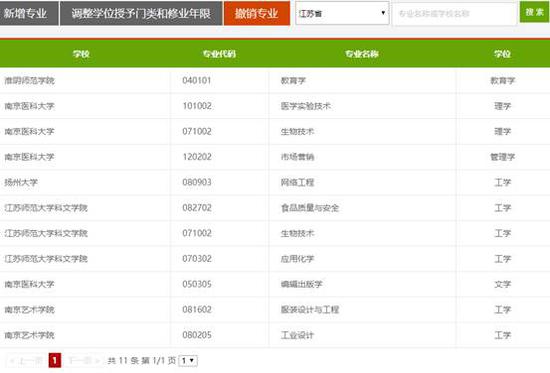Switch to the 新增专业 tab
Screen dimensions: 550x373
coord(29,13)
